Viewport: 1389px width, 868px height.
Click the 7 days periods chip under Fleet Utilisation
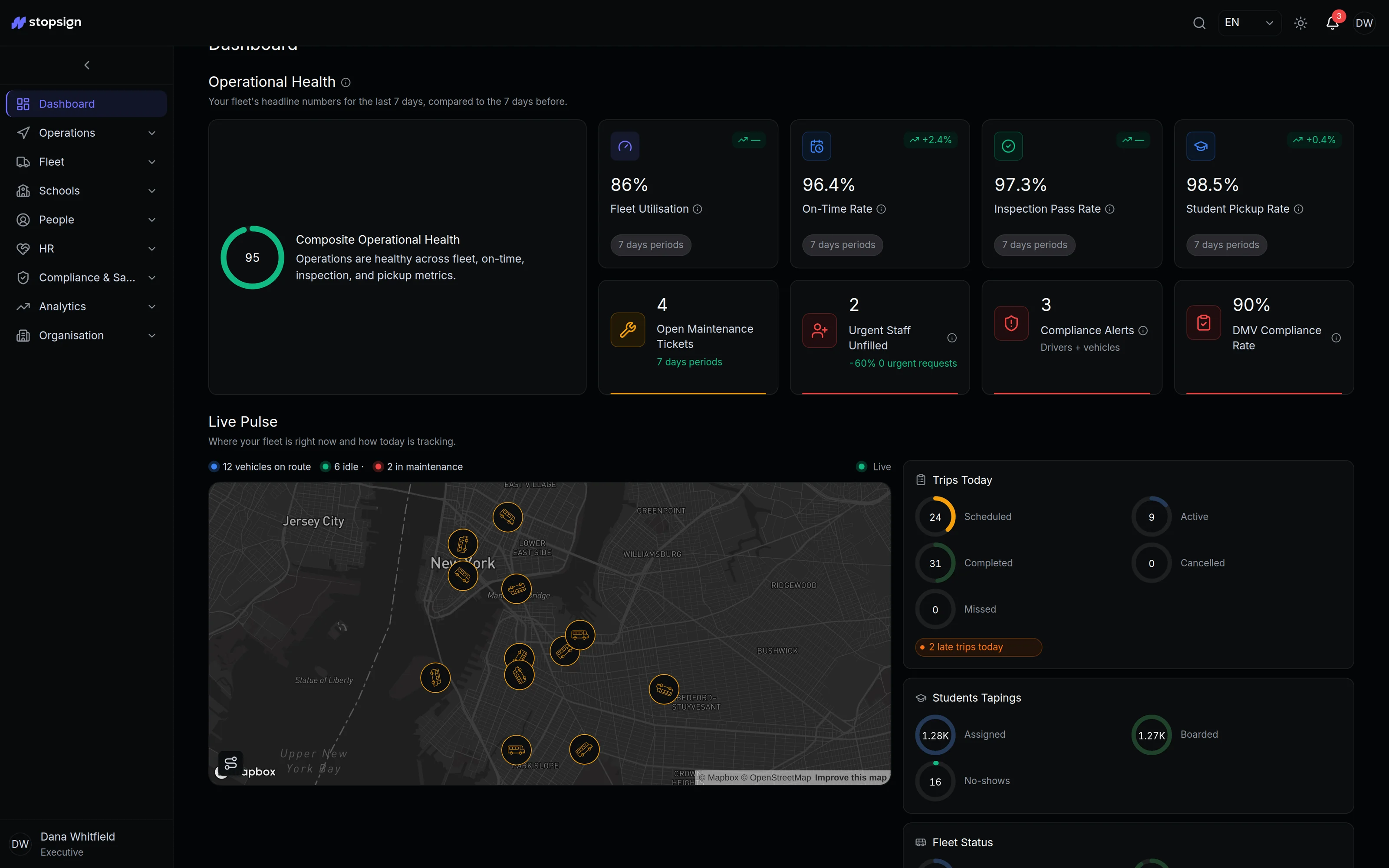[x=651, y=244]
